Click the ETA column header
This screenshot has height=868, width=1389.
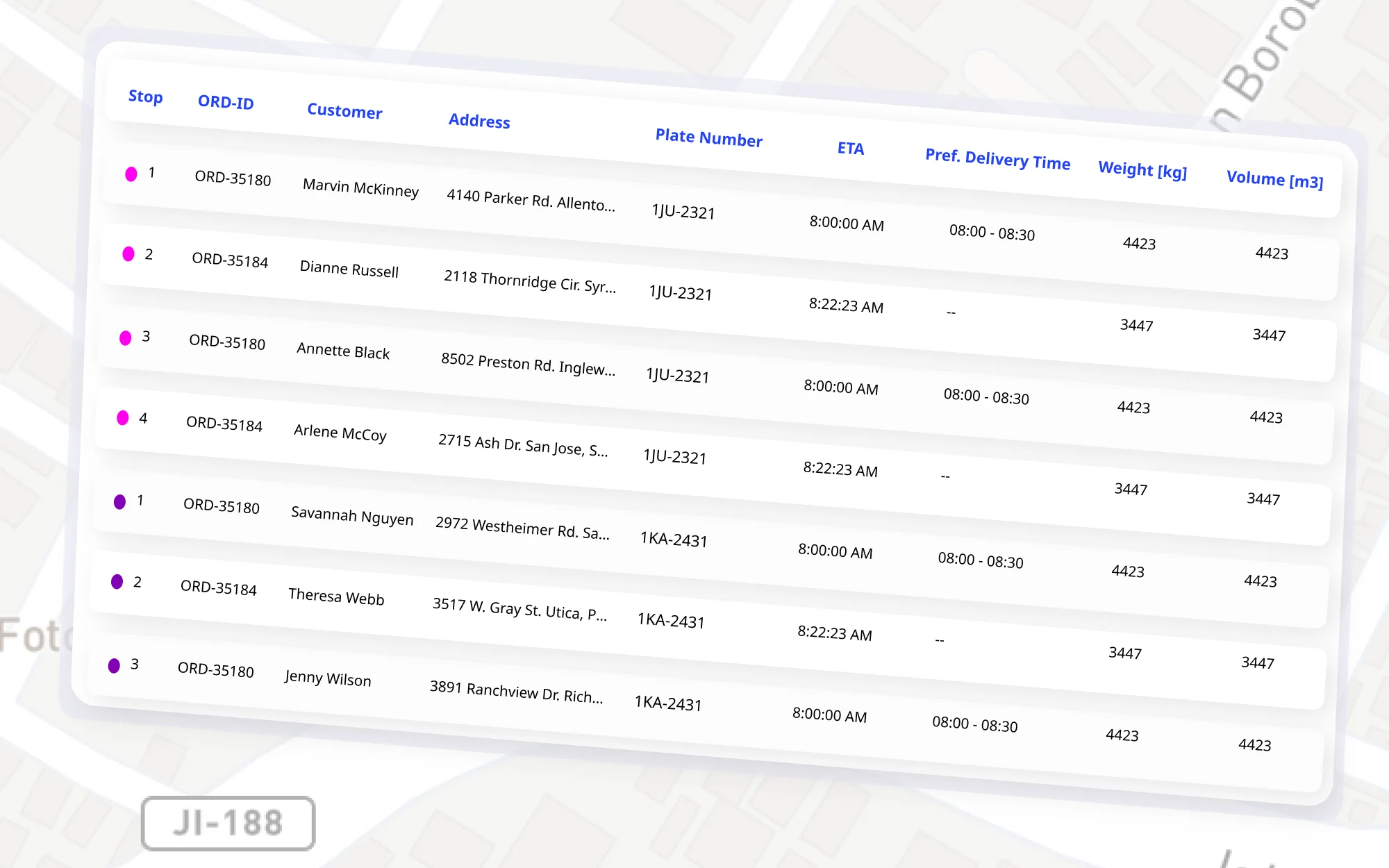coord(850,148)
